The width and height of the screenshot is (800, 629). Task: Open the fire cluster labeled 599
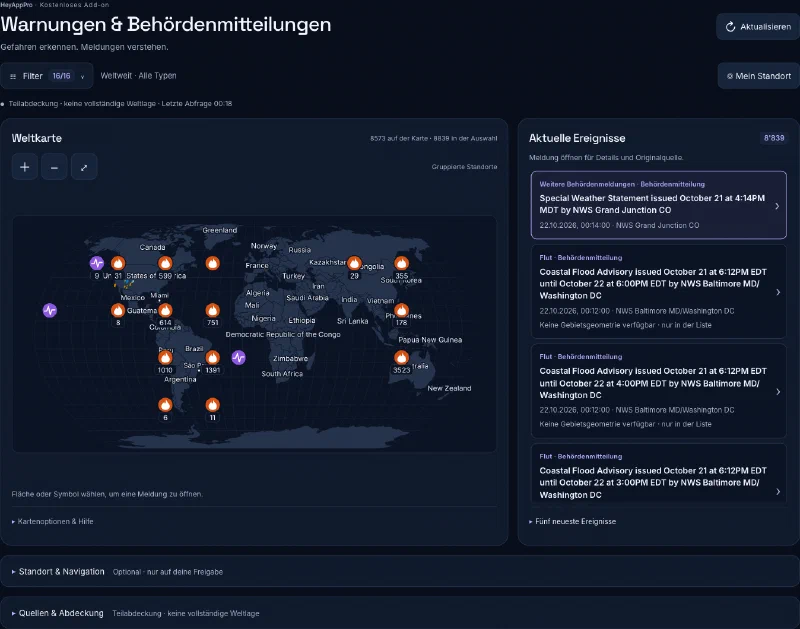[x=165, y=263]
